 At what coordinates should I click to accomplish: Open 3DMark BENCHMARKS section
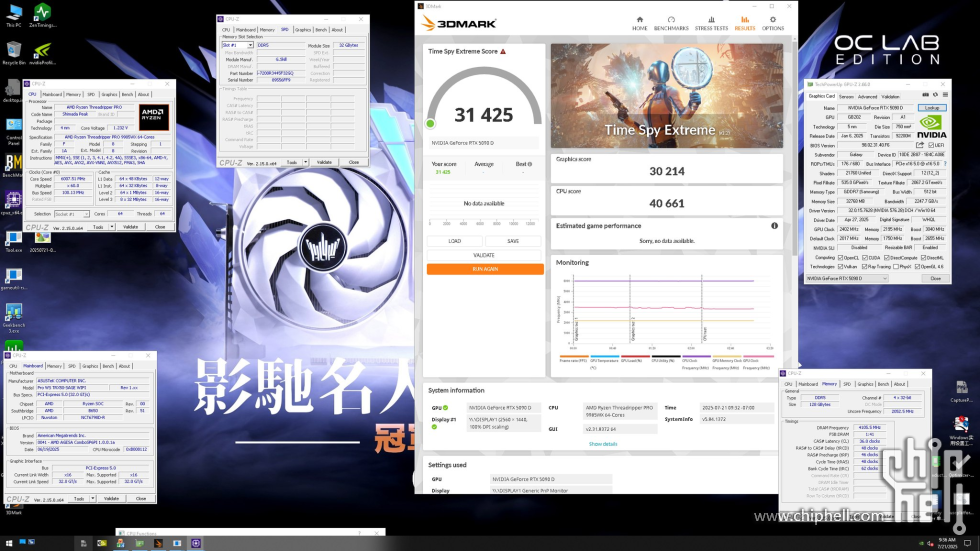click(671, 23)
